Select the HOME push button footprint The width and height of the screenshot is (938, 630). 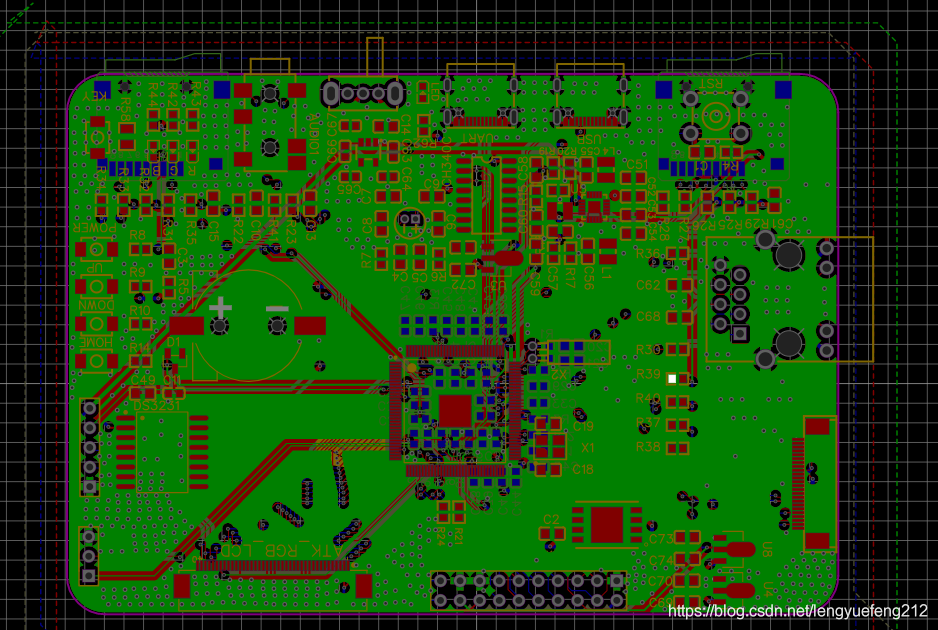(x=96, y=361)
